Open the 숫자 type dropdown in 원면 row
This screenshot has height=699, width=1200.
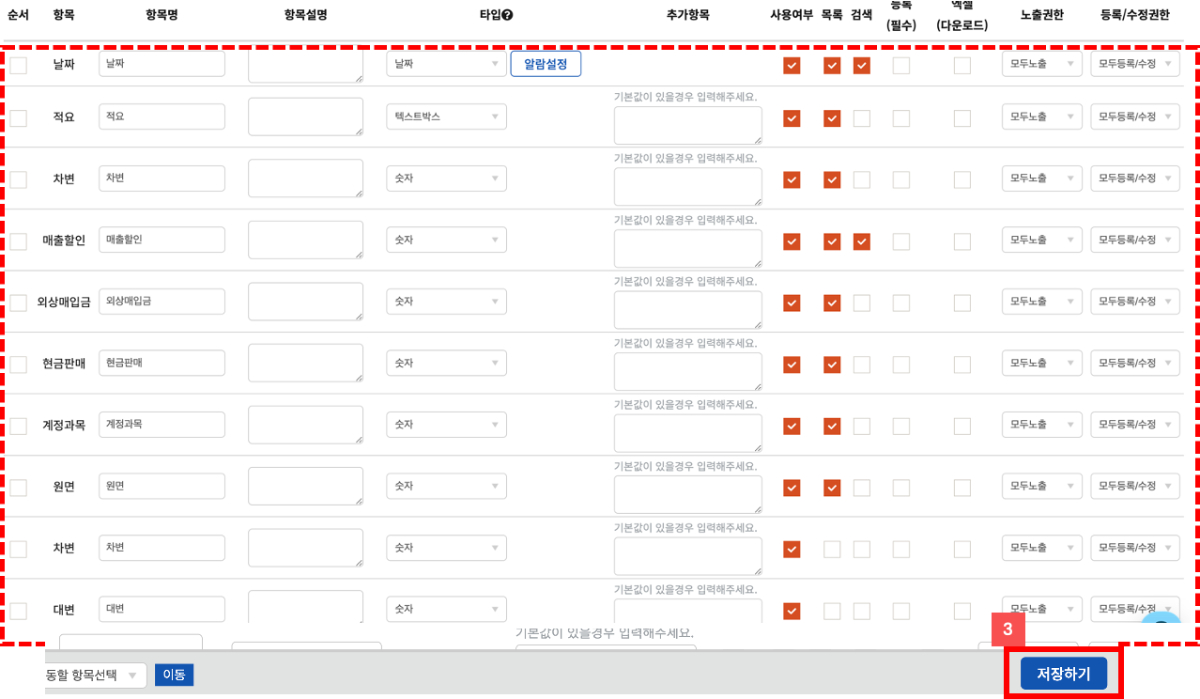(x=446, y=486)
